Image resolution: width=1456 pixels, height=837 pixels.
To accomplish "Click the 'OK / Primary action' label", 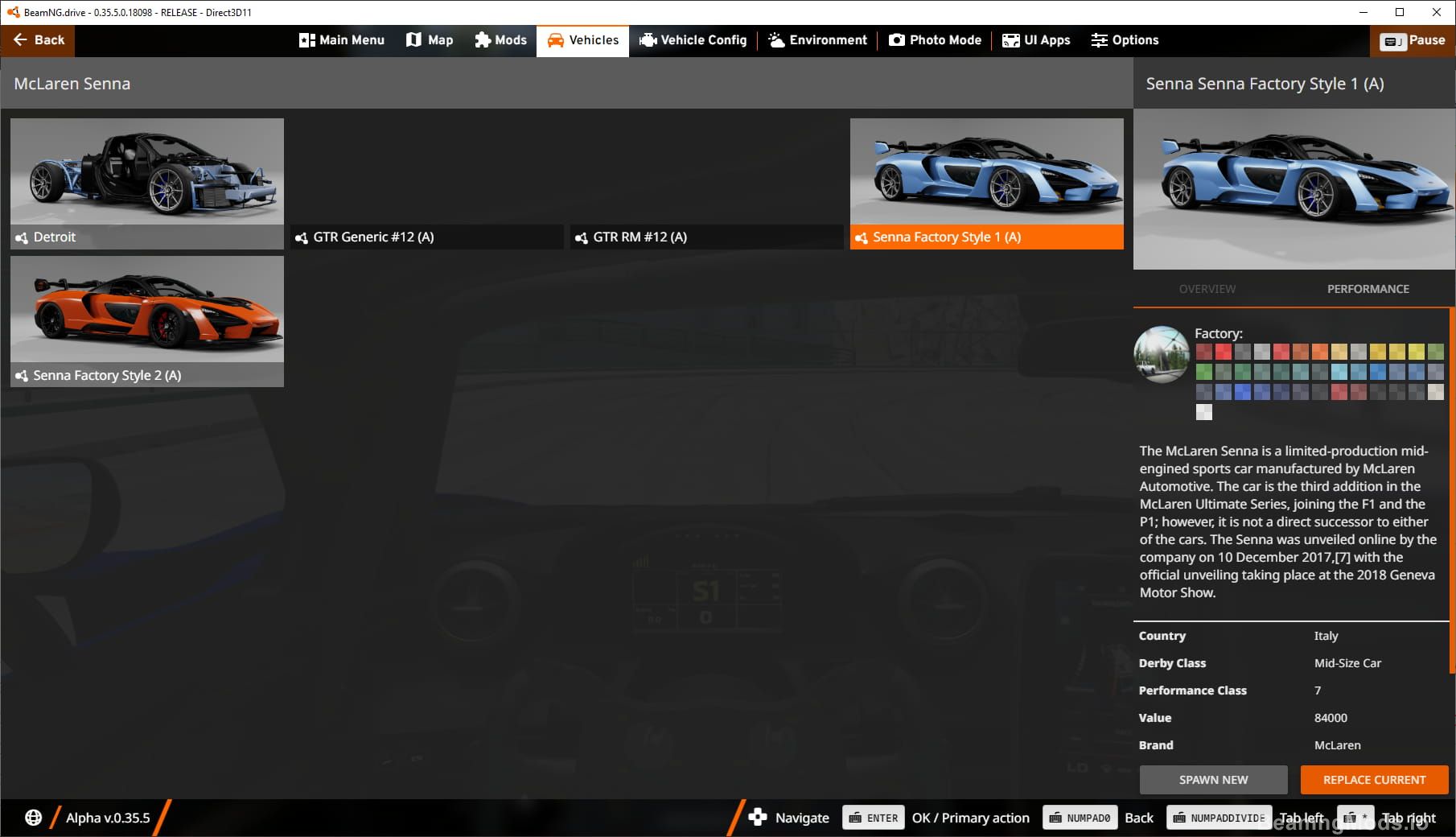I will coord(971,818).
